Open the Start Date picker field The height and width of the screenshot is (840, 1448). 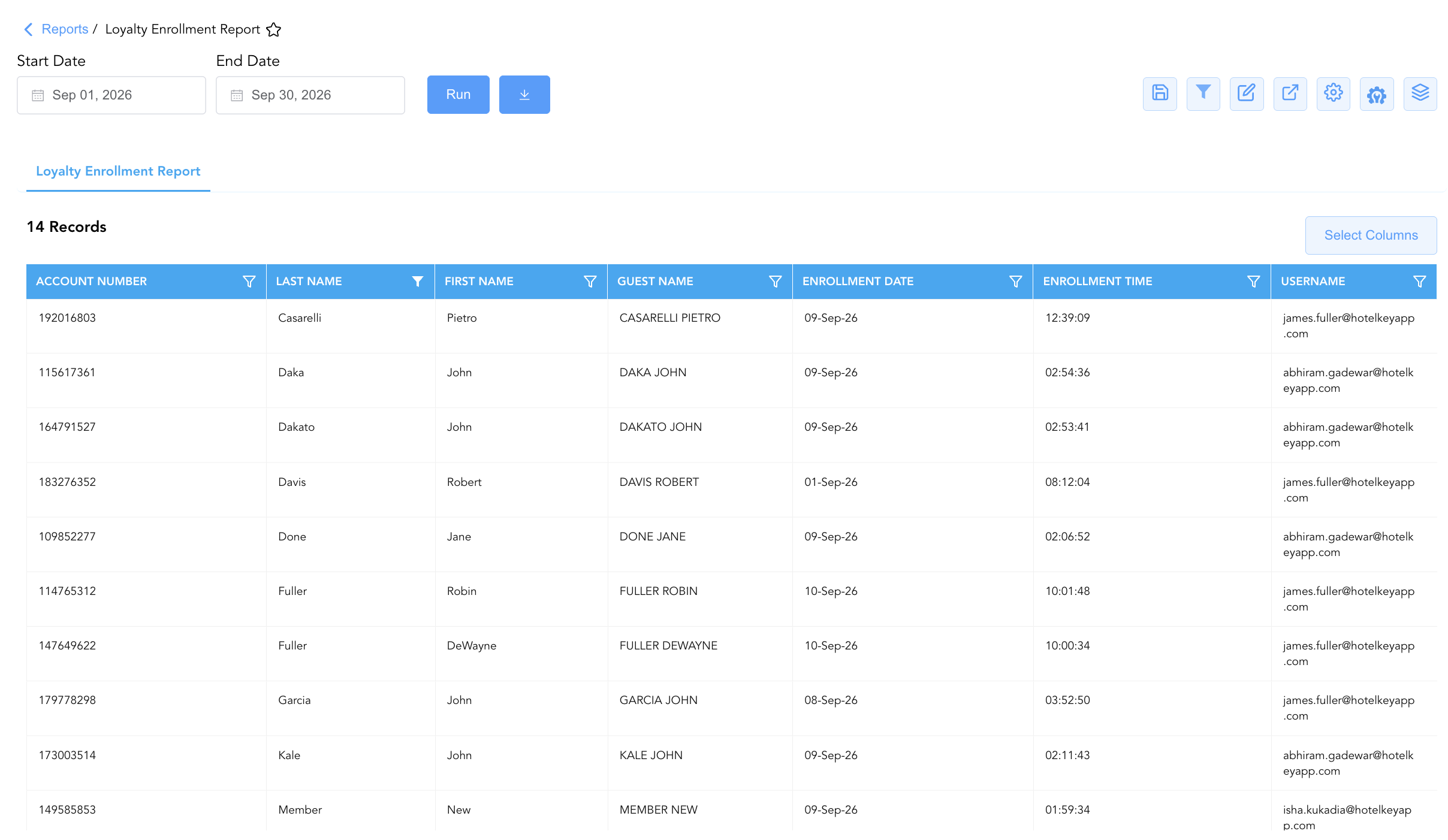tap(111, 95)
